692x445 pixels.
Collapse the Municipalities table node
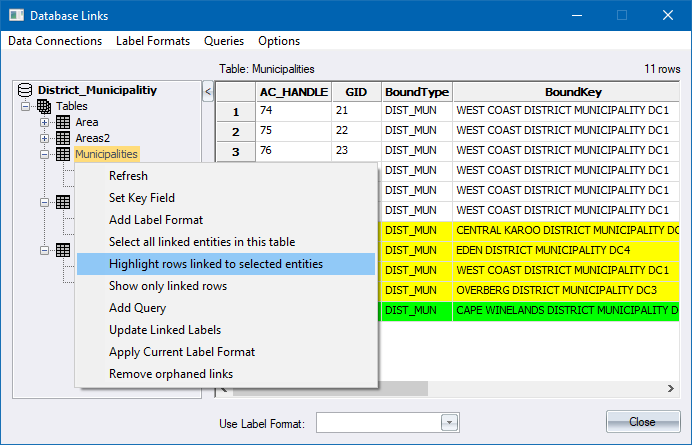44,154
